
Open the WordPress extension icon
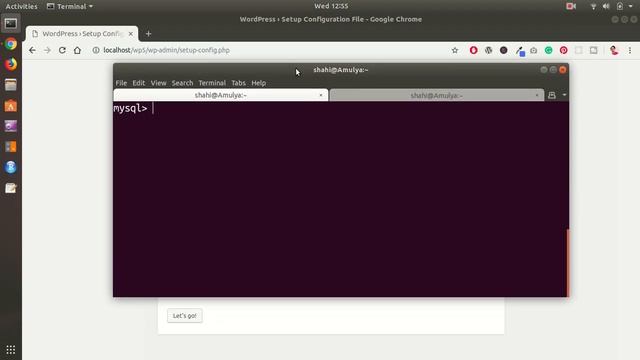tap(488, 50)
